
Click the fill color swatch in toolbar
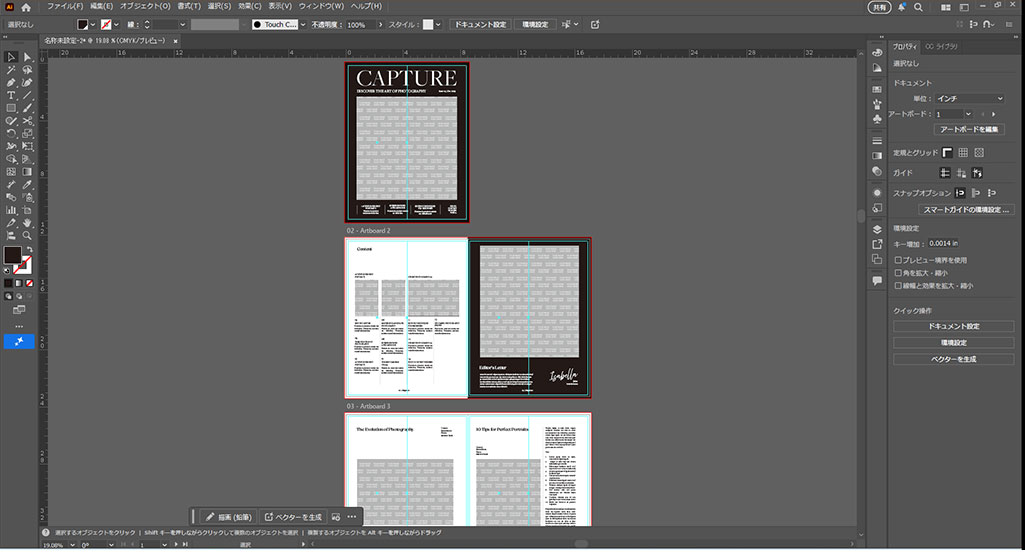coord(12,255)
